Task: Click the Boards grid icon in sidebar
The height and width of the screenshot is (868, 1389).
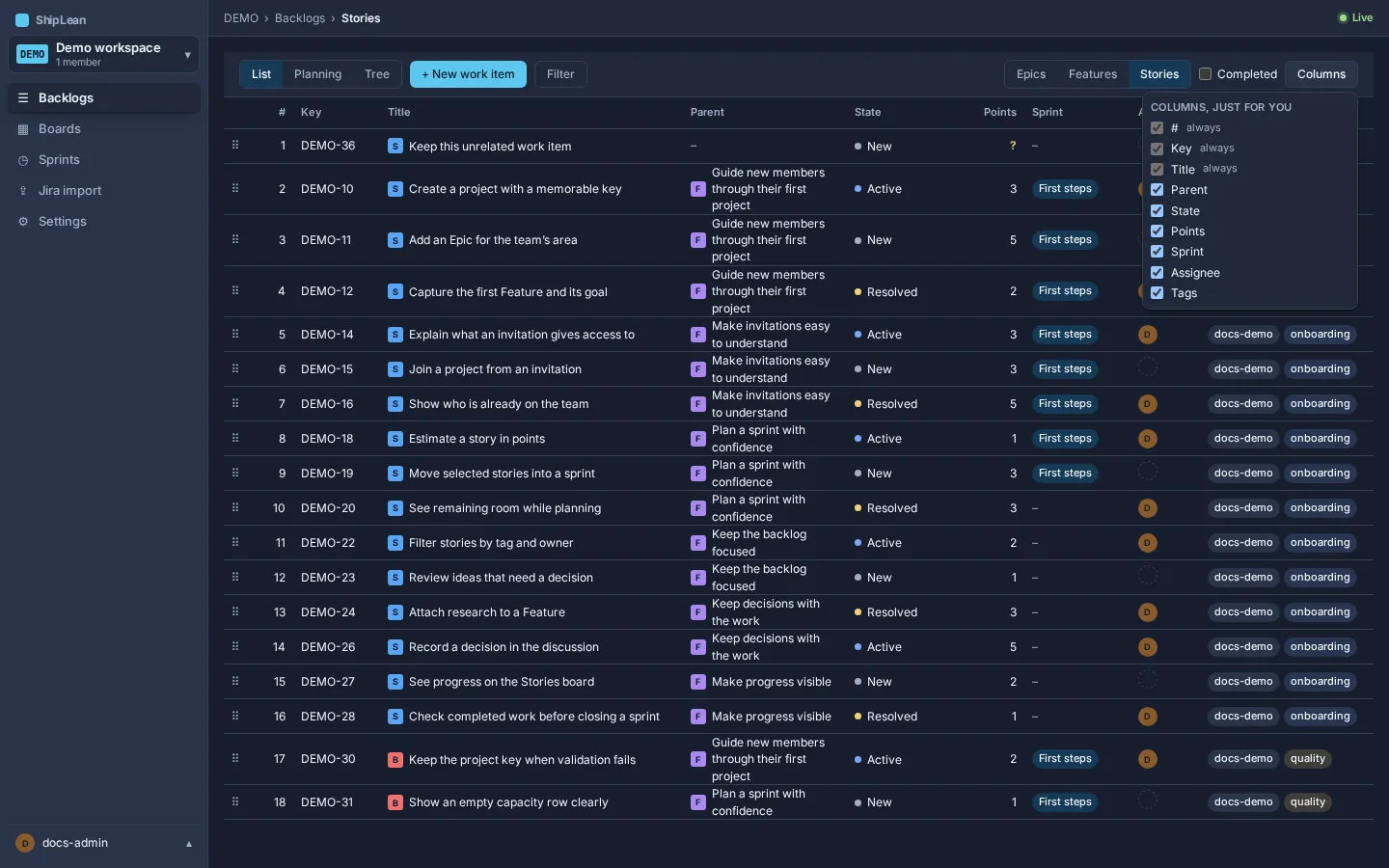Action: [x=23, y=129]
